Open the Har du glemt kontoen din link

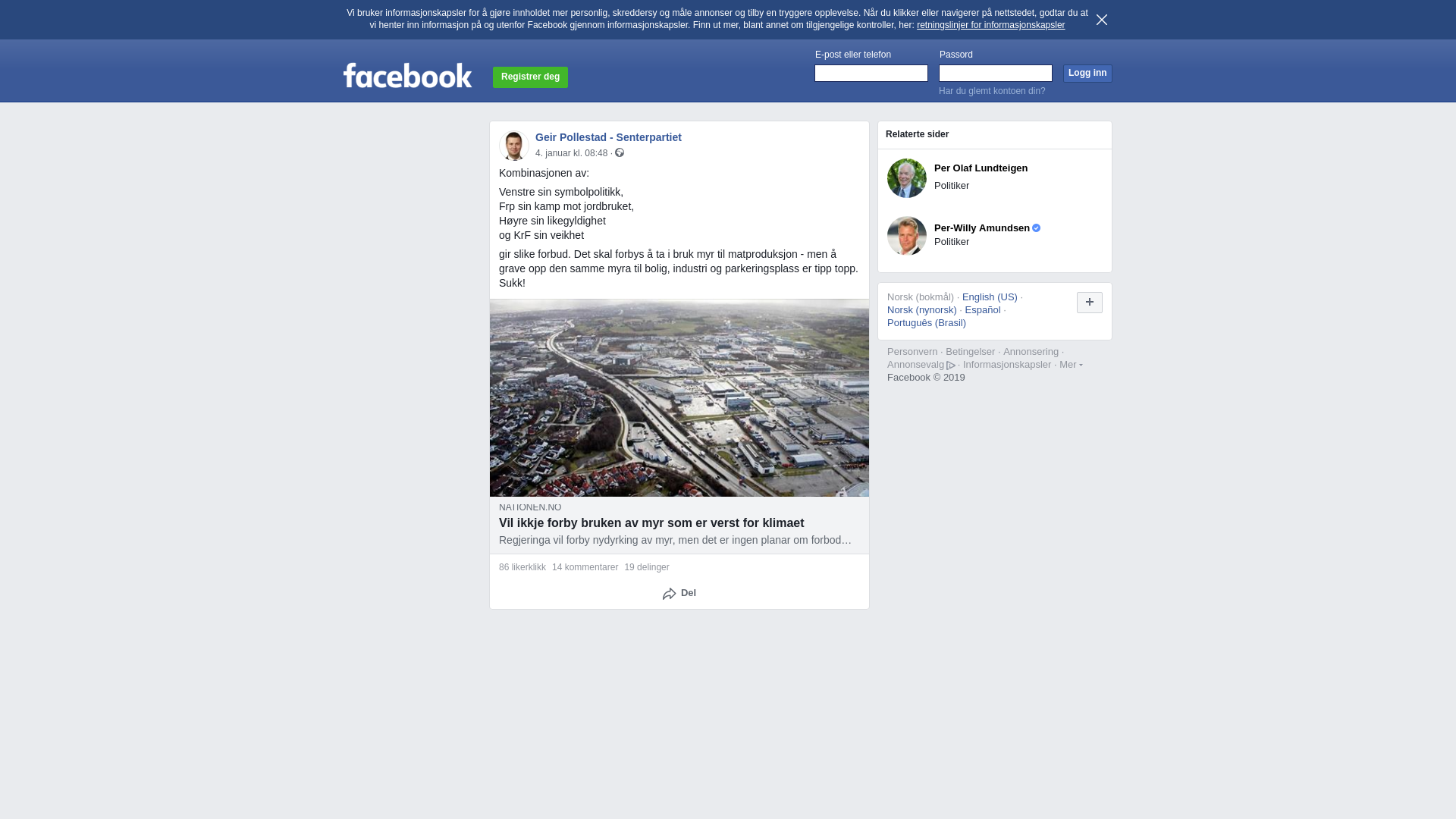[992, 91]
